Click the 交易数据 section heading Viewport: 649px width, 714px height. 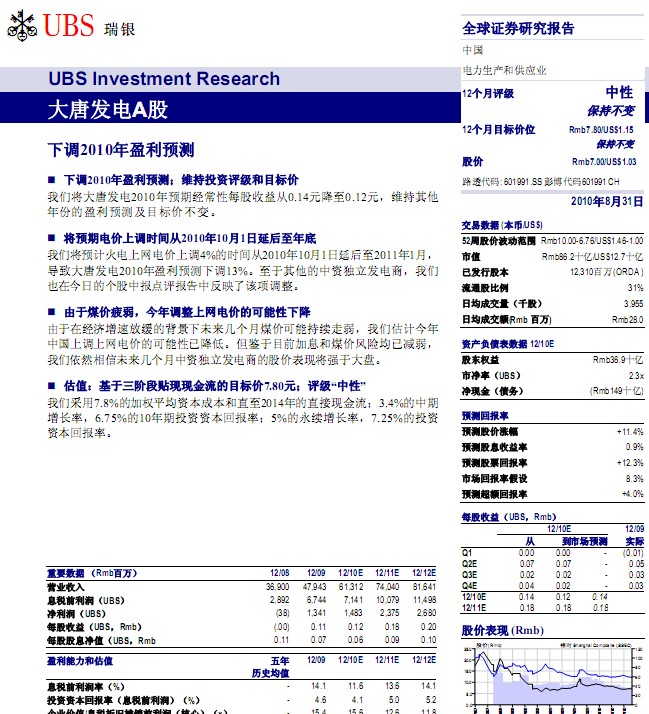coord(502,225)
